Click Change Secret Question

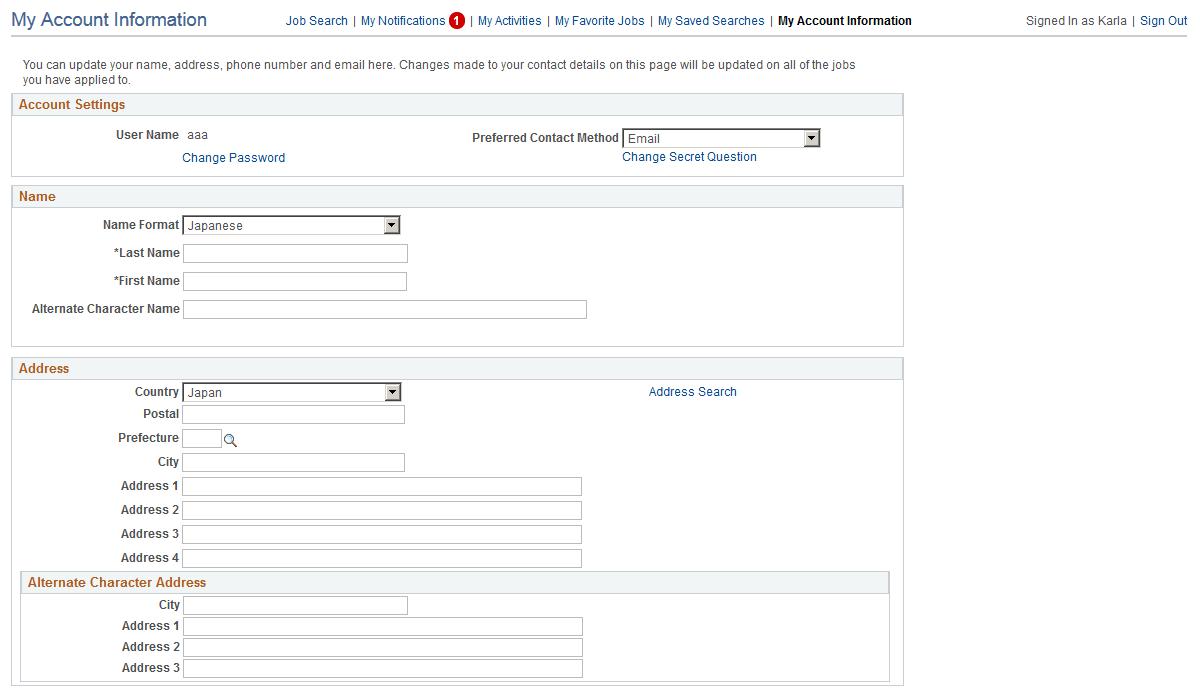(689, 156)
